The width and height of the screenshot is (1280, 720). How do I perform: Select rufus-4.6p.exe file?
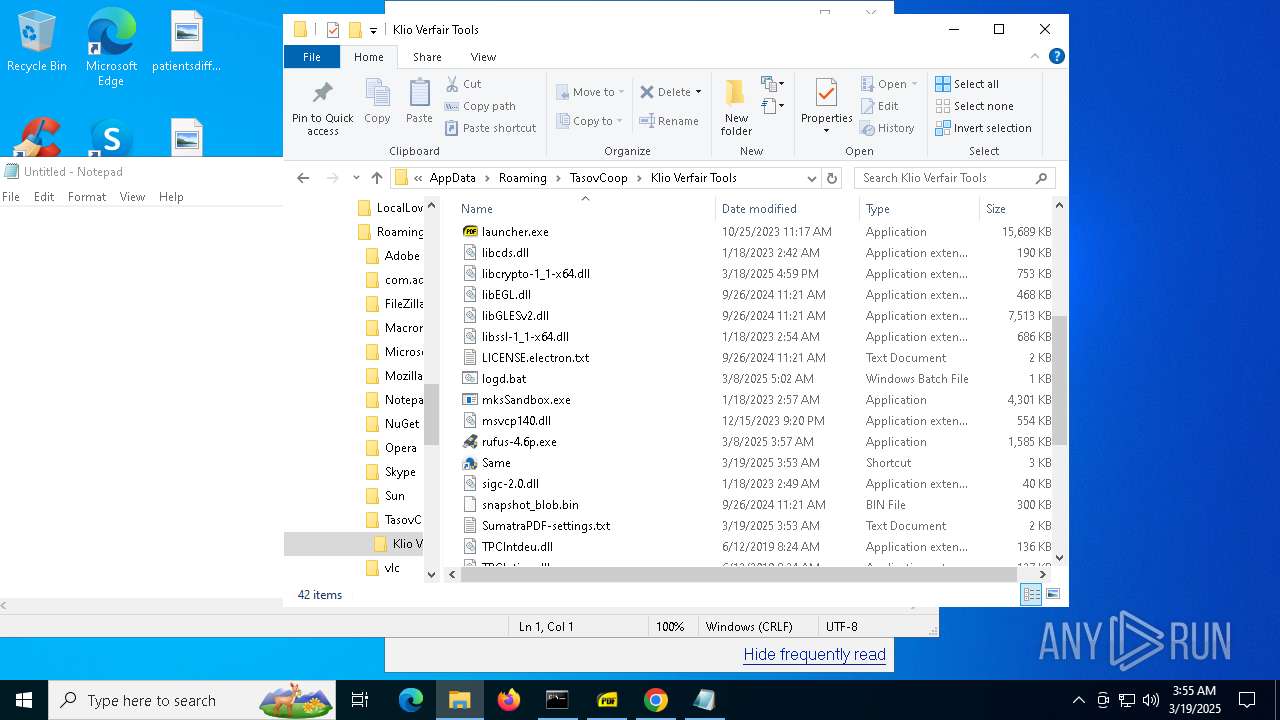519,442
